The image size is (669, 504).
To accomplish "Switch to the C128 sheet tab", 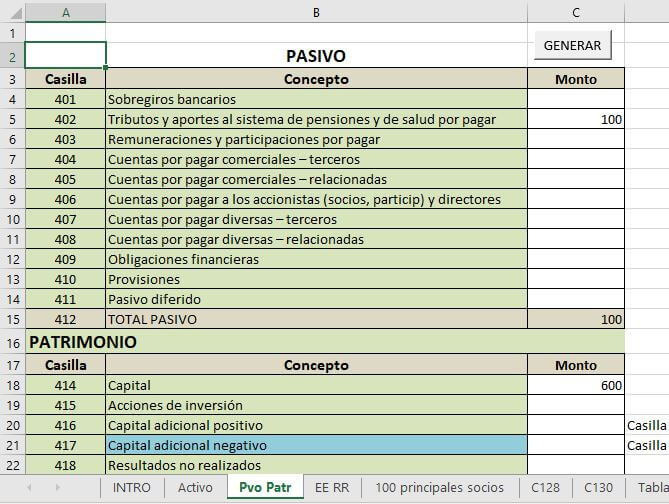I will pyautogui.click(x=546, y=488).
